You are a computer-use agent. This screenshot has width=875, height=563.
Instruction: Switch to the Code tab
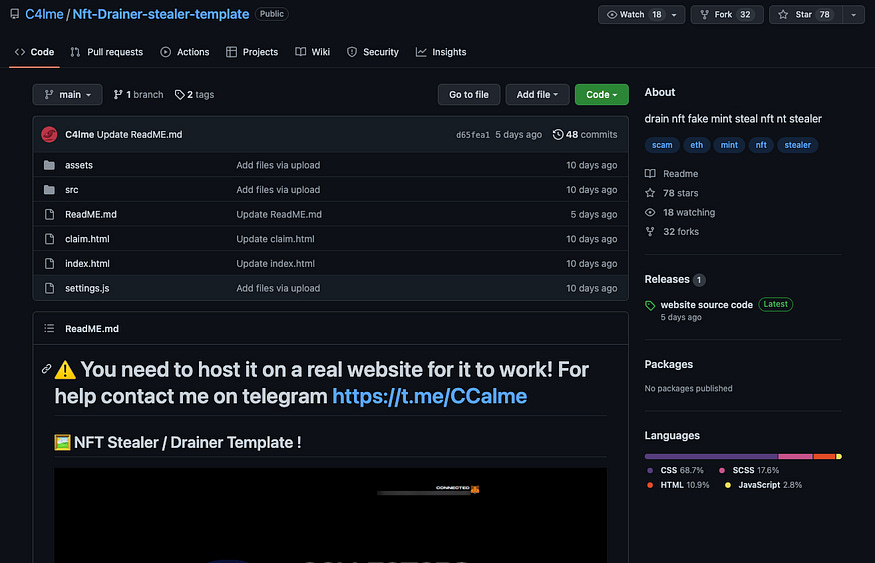(x=35, y=52)
